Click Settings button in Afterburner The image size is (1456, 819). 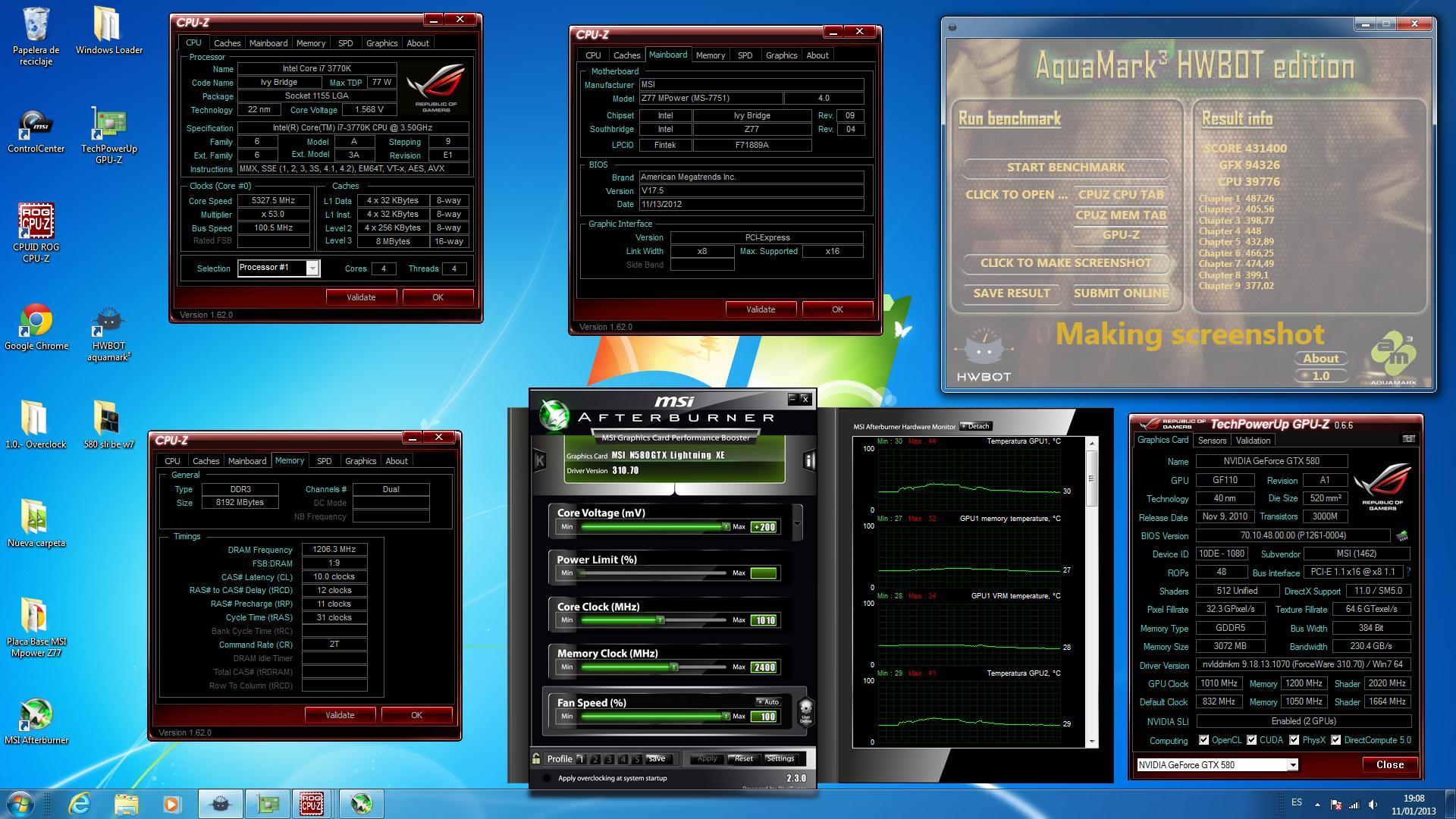click(780, 758)
